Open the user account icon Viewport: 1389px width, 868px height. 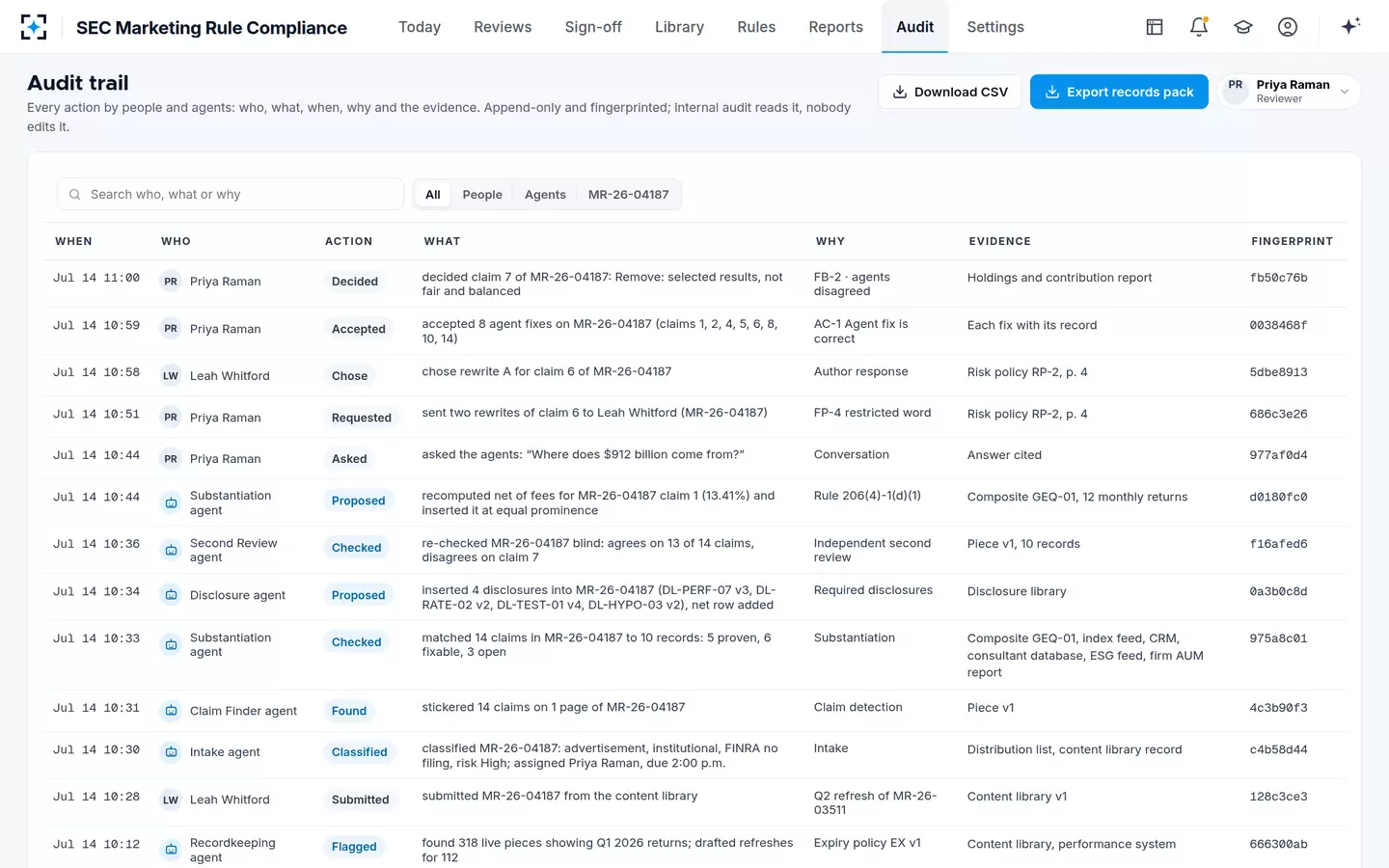1288,27
